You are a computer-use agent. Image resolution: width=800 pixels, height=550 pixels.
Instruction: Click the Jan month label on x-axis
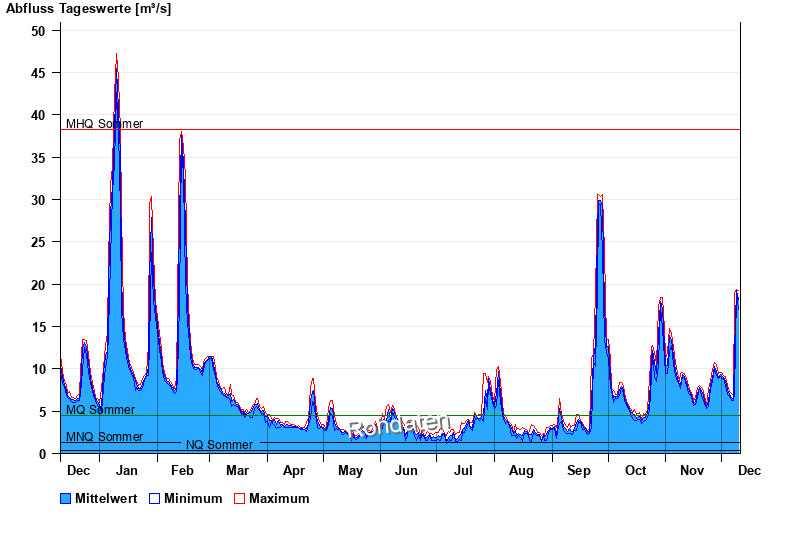(x=128, y=470)
